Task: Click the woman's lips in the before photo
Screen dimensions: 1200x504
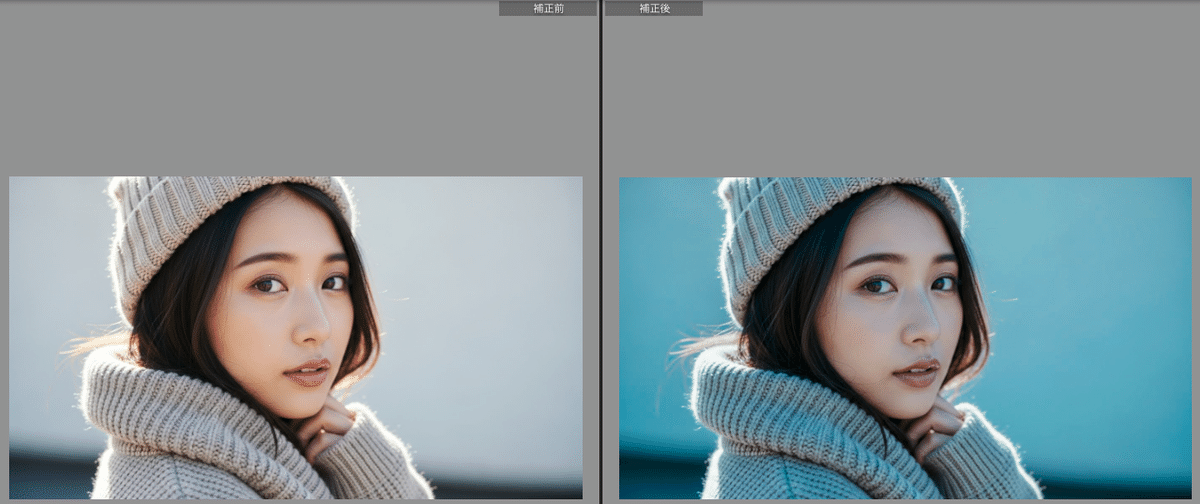Action: pyautogui.click(x=308, y=372)
